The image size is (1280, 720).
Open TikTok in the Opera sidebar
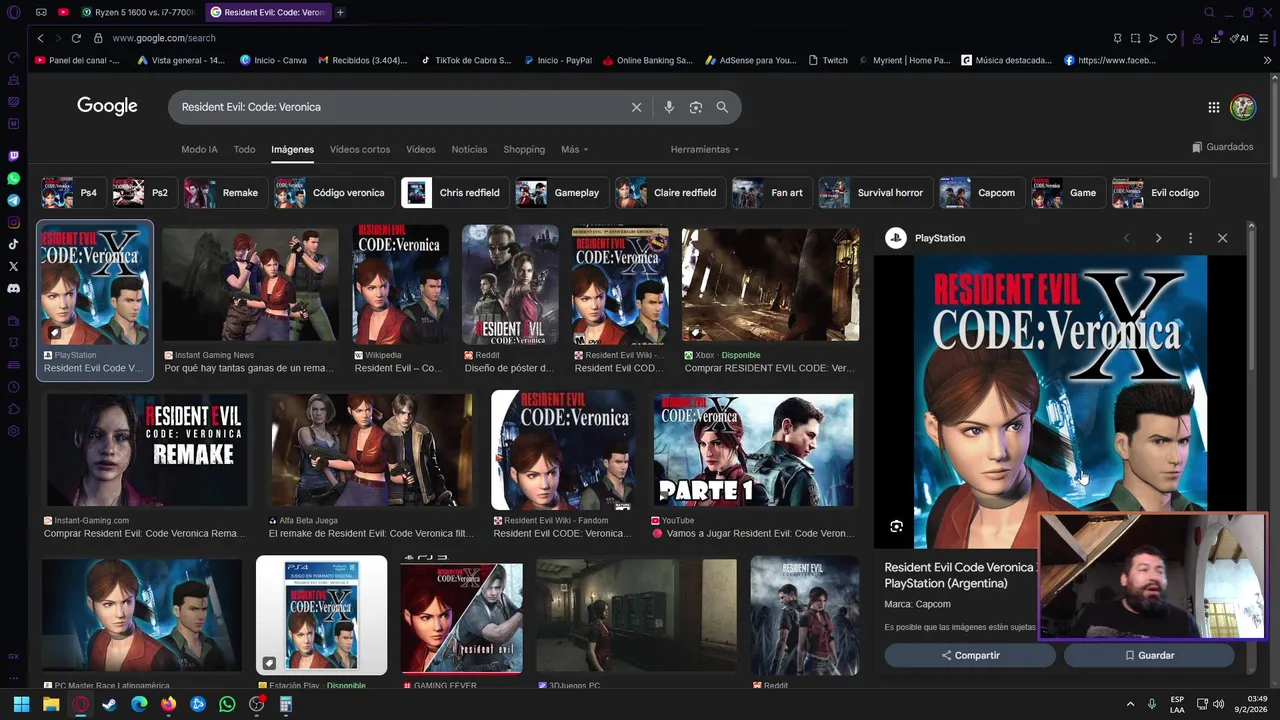(14, 244)
